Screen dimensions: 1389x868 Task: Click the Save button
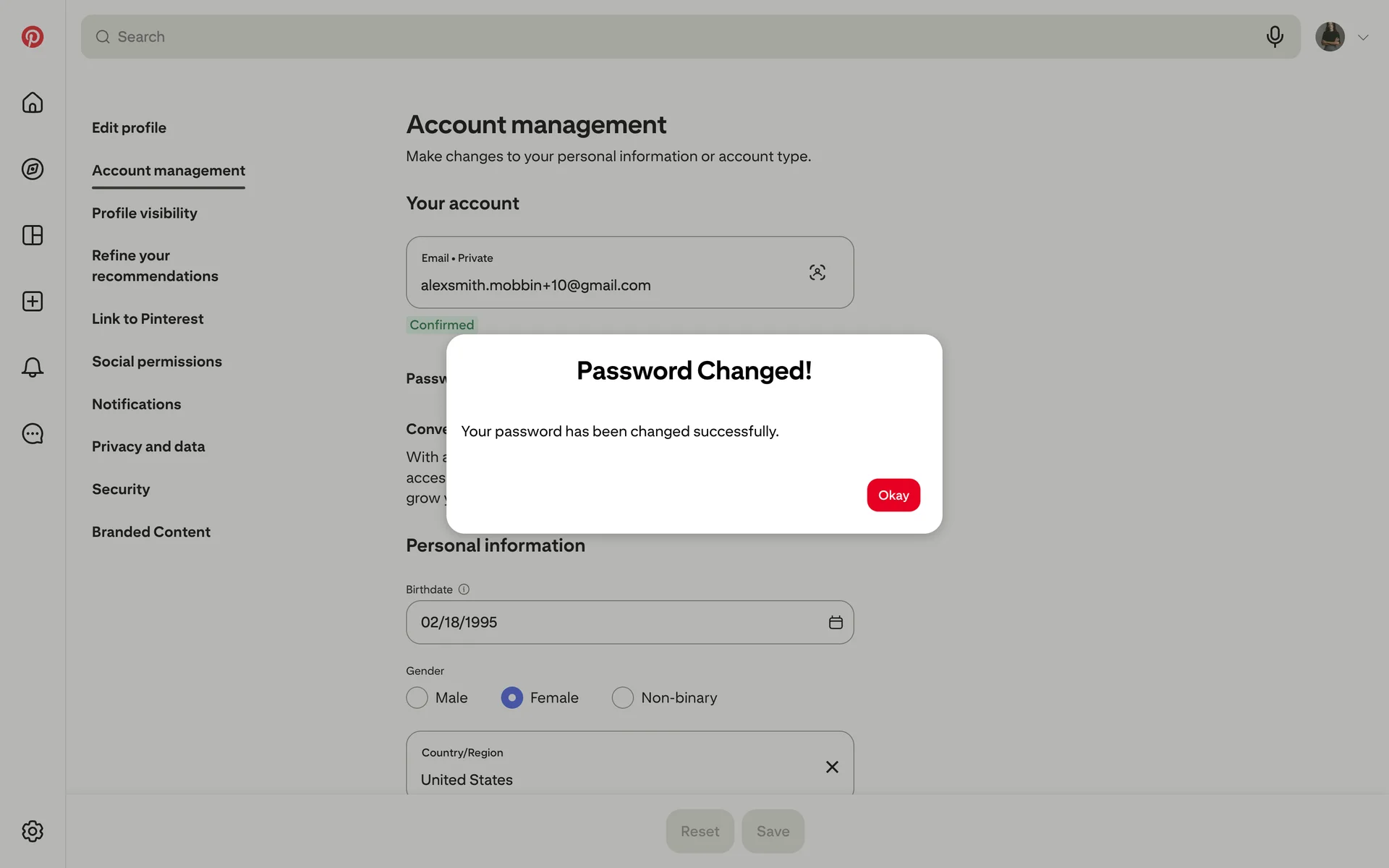click(x=773, y=831)
